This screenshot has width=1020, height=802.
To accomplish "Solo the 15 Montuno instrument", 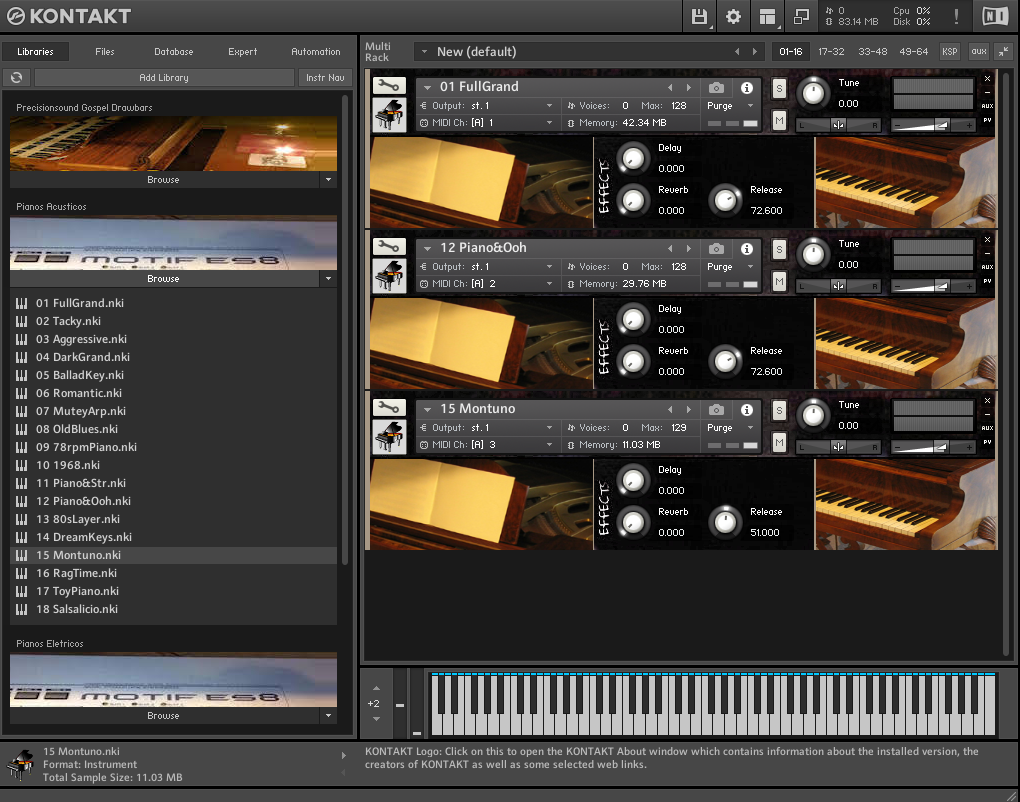I will coord(779,410).
